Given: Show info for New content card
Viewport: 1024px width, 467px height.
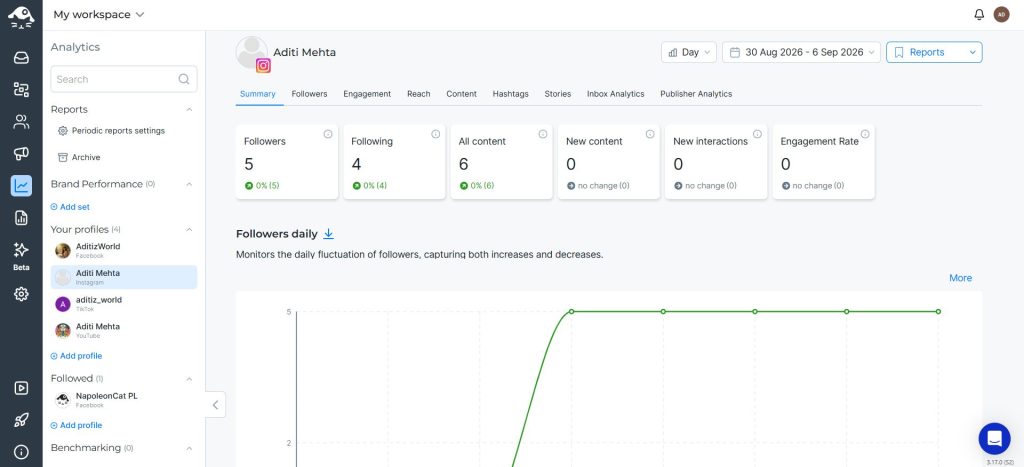Looking at the screenshot, I should point(650,134).
